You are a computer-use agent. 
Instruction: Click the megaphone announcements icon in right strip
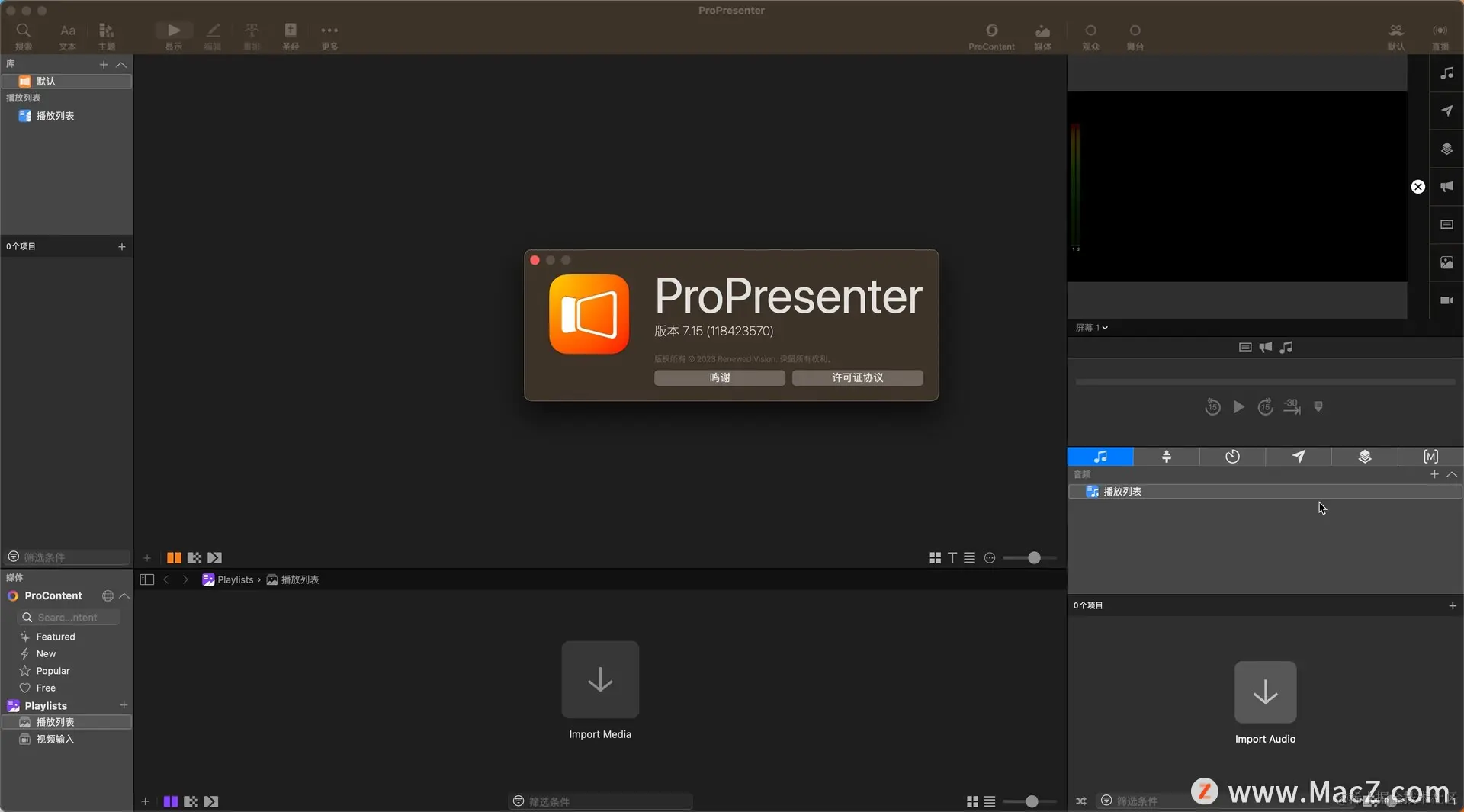pos(1446,187)
